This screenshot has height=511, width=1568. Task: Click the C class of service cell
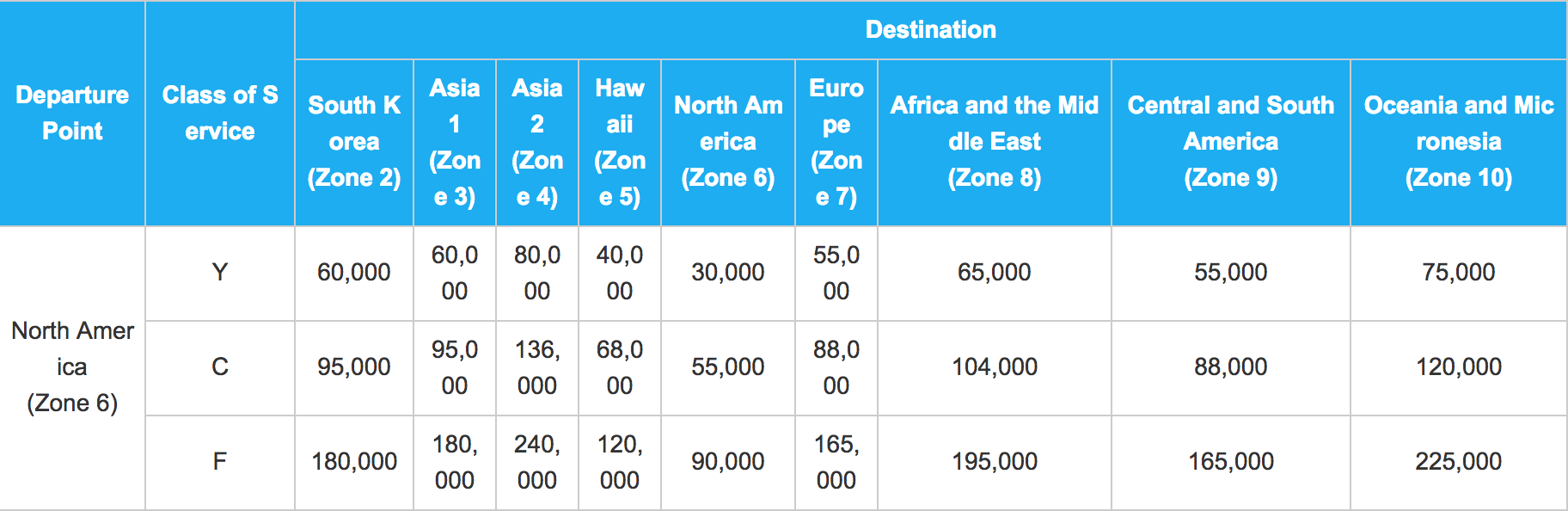click(220, 367)
